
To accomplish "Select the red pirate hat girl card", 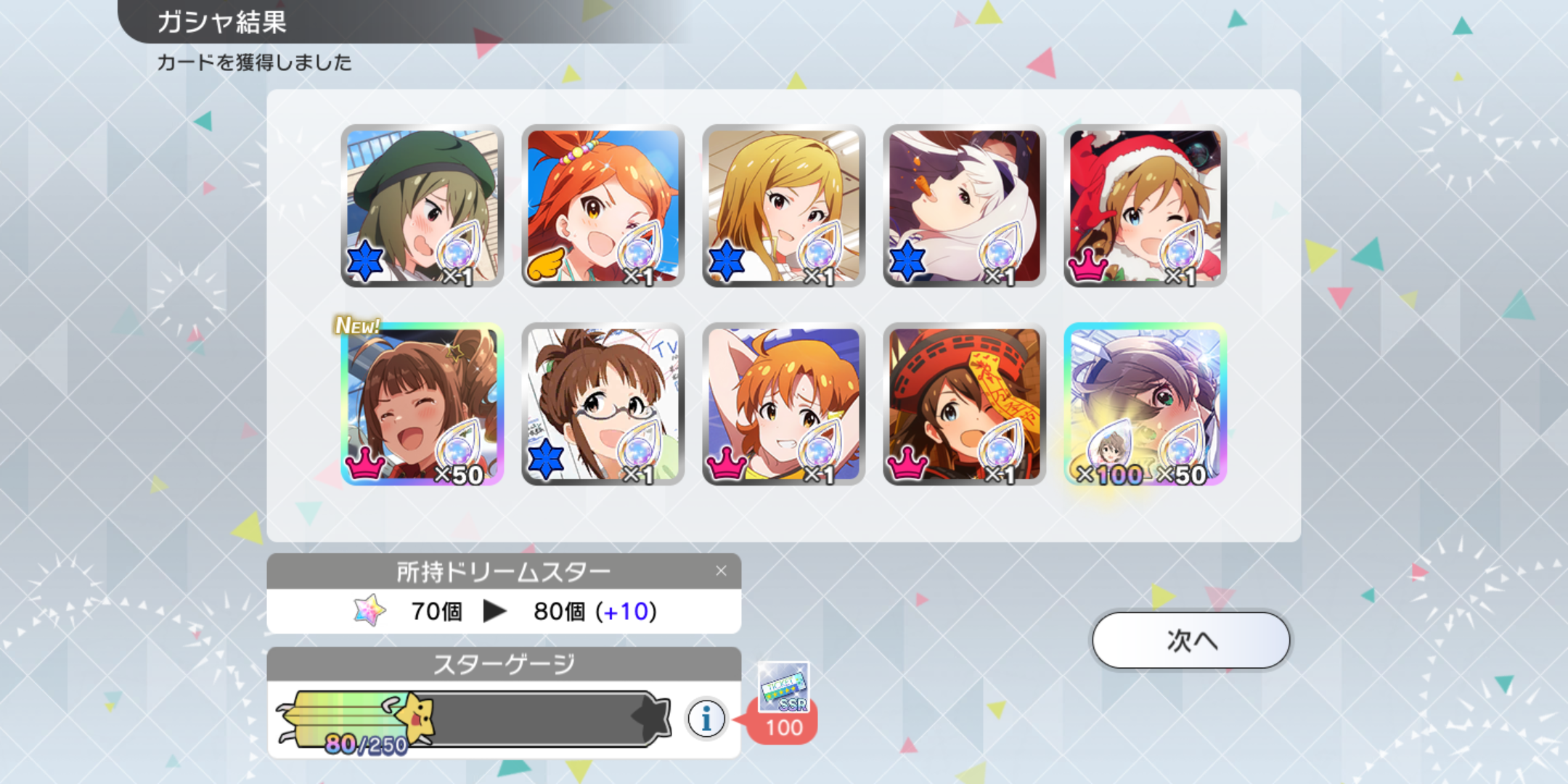I will [x=964, y=404].
